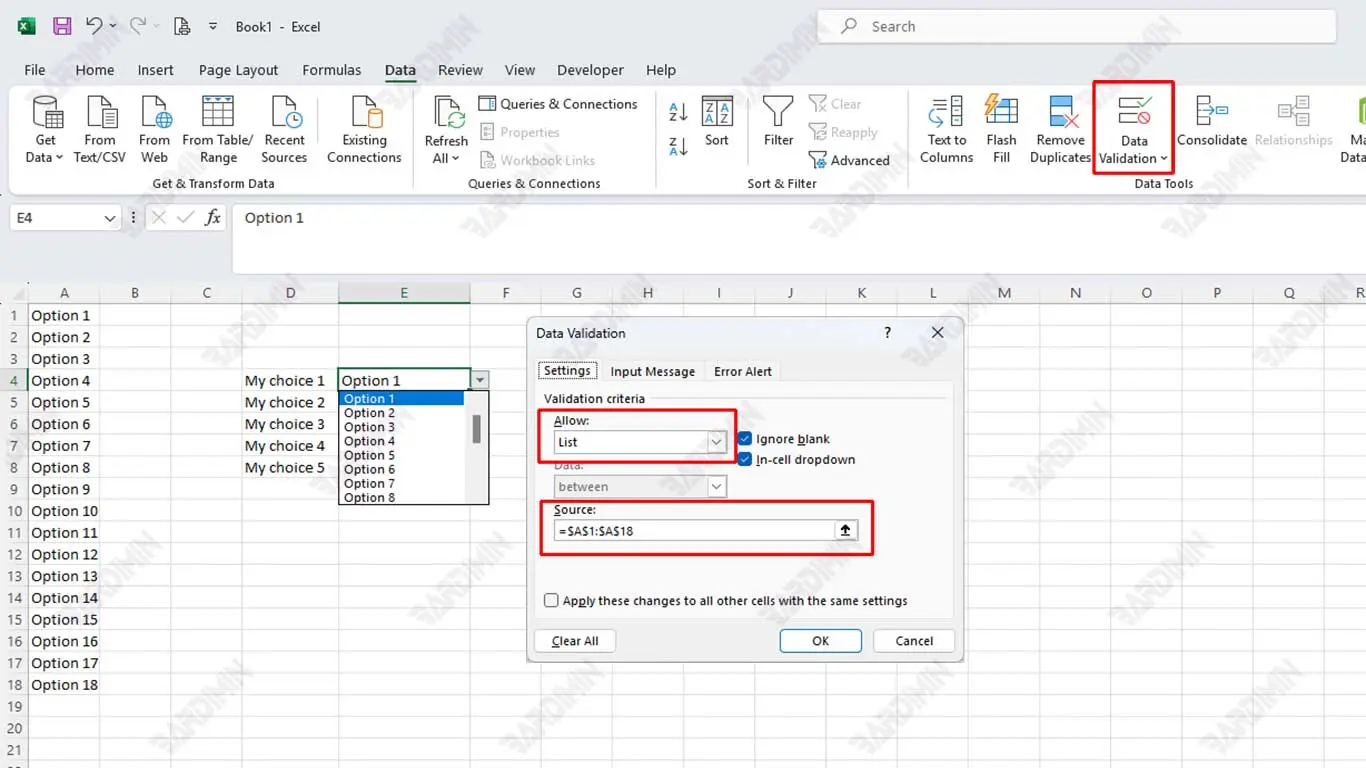Click the Save icon in title bar
Screen dimensions: 1366x768
click(x=62, y=27)
